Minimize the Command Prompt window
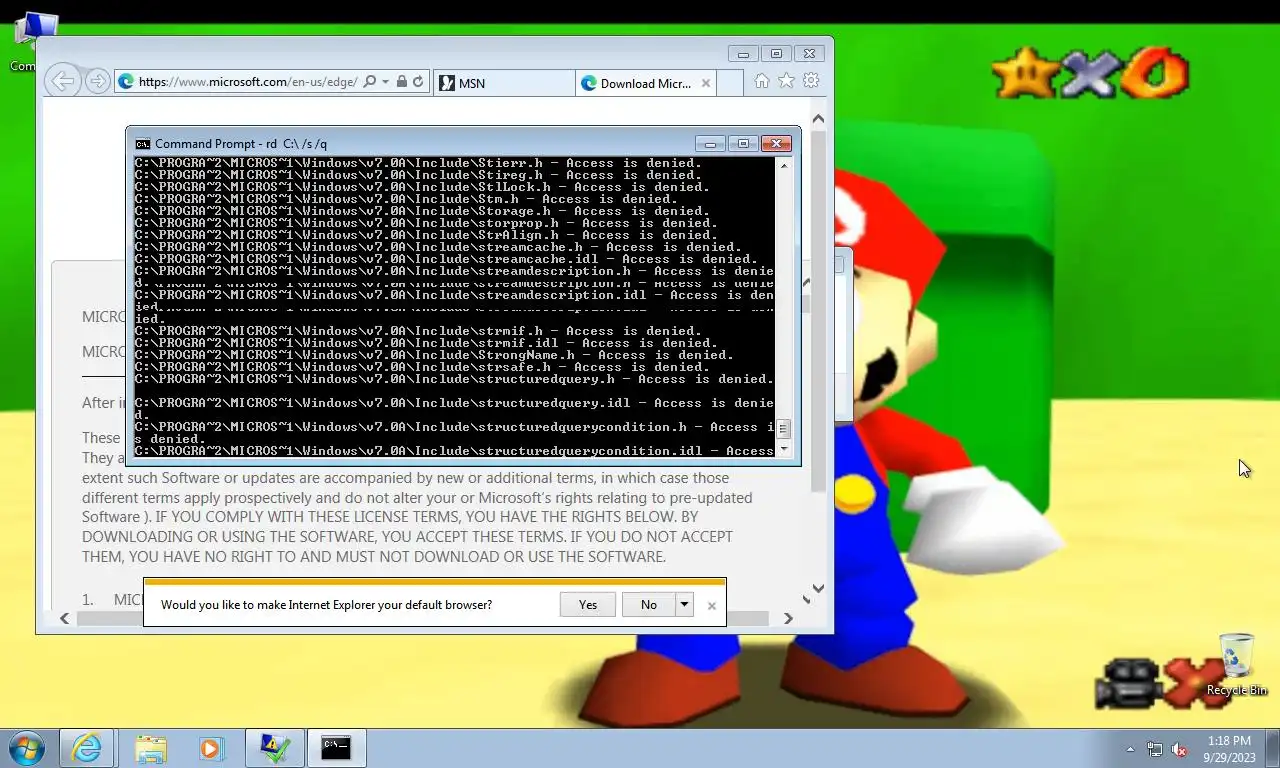Screen dimensions: 1280x768 pyautogui.click(x=709, y=143)
